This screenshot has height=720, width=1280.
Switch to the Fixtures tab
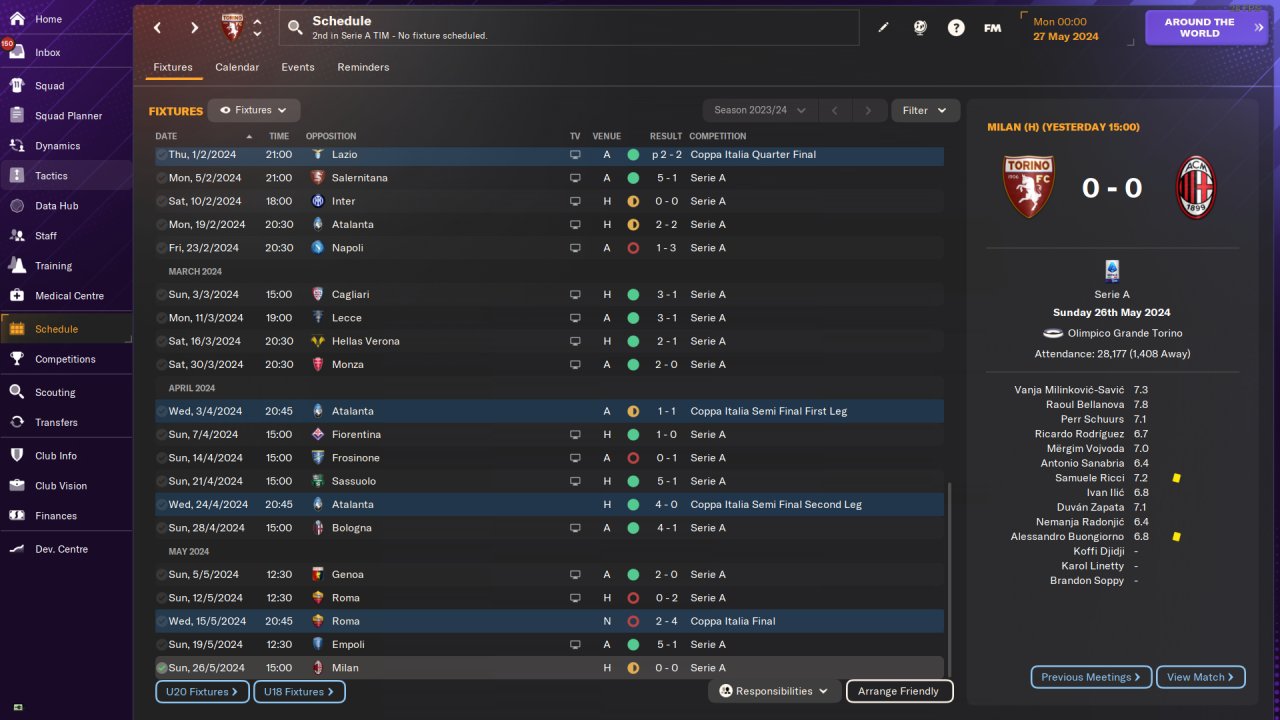click(x=173, y=67)
